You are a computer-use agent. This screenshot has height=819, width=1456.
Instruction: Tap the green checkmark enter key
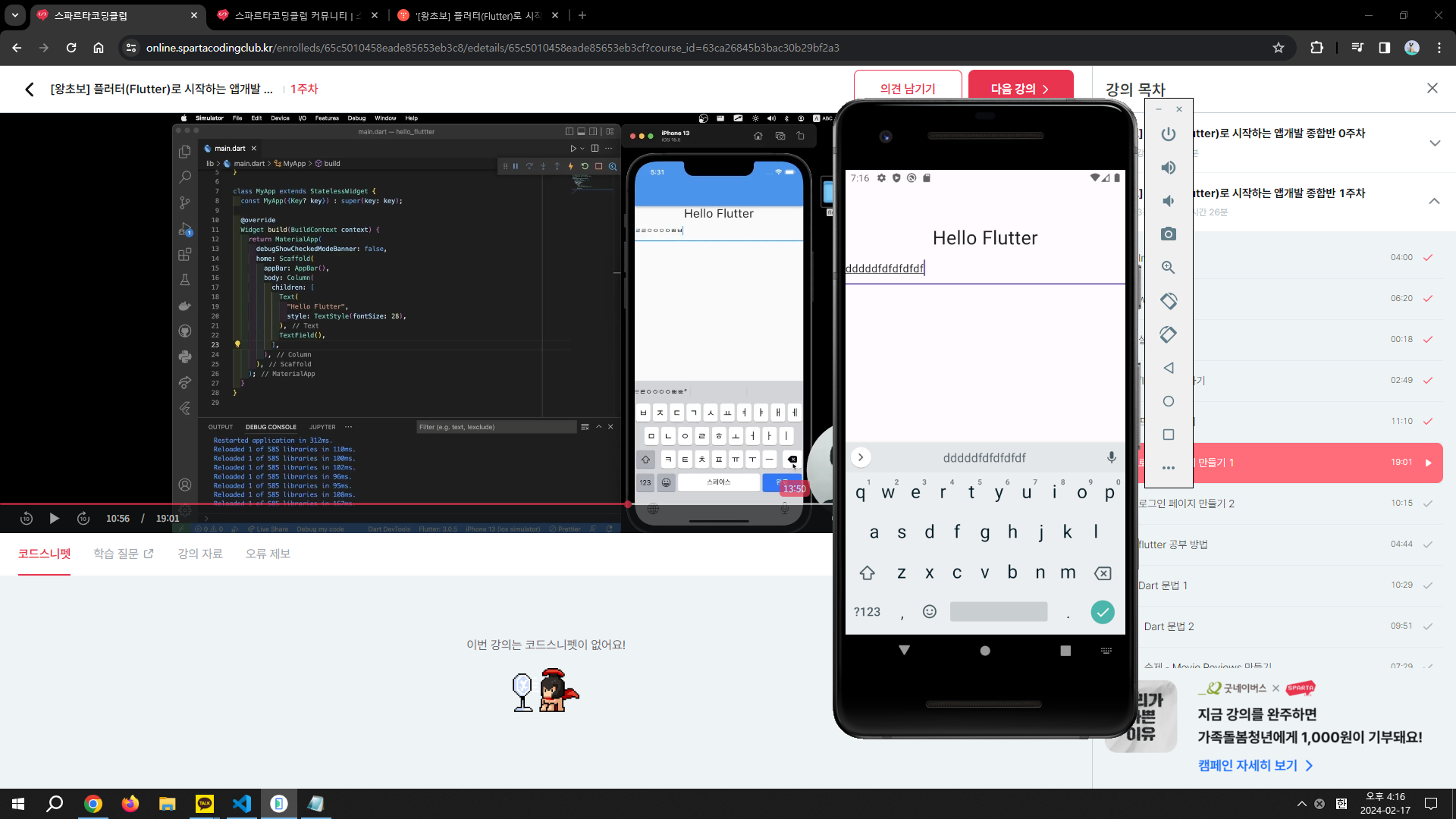coord(1103,612)
